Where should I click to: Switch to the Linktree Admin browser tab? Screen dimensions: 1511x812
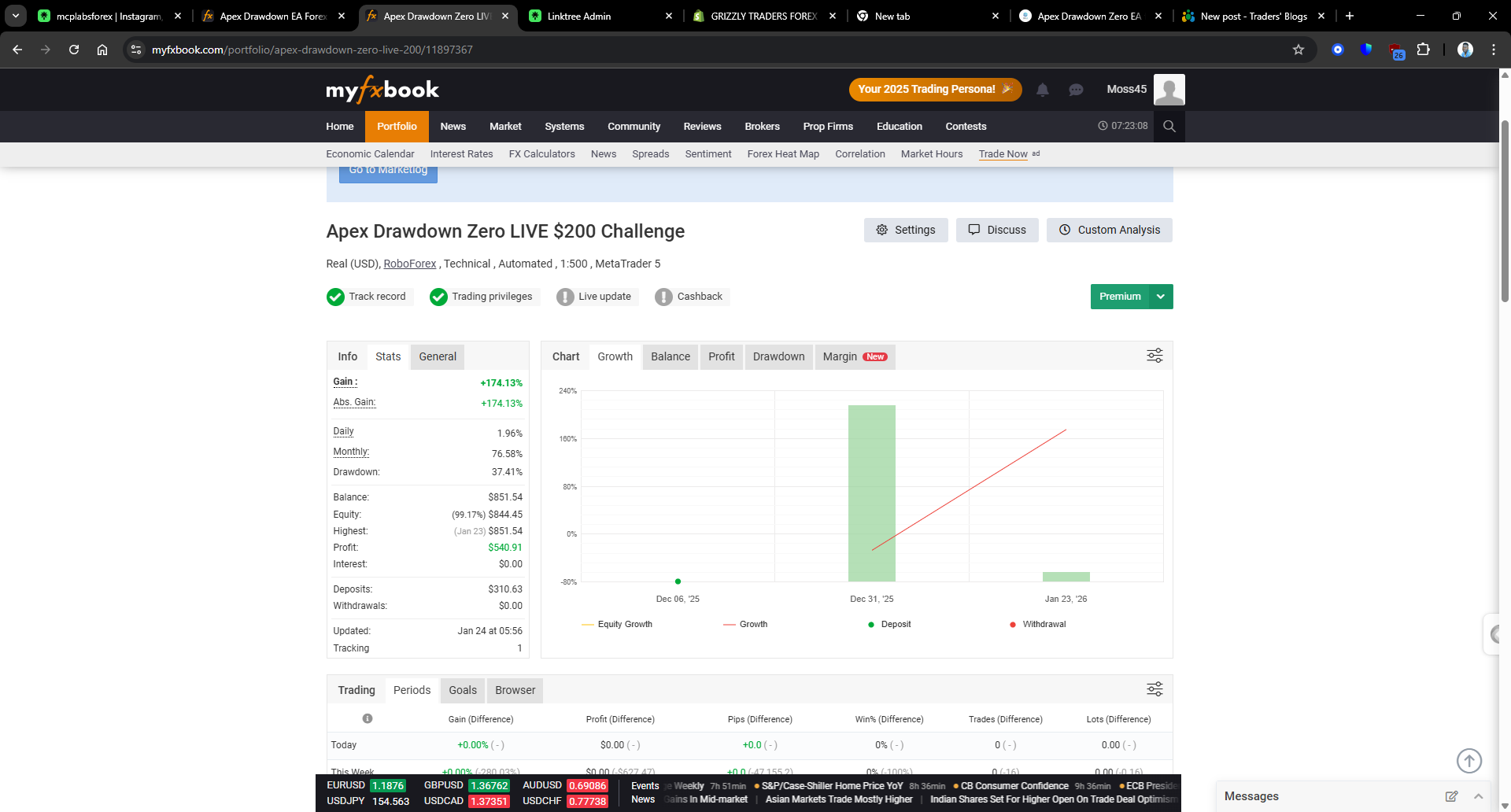coord(600,16)
